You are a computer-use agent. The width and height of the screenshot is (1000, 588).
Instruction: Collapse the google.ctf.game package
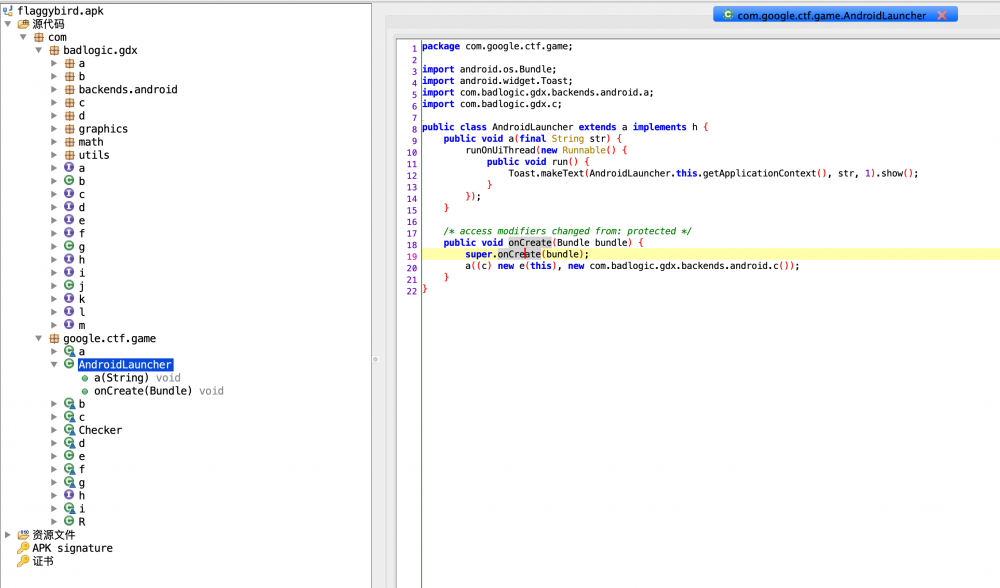[39, 339]
